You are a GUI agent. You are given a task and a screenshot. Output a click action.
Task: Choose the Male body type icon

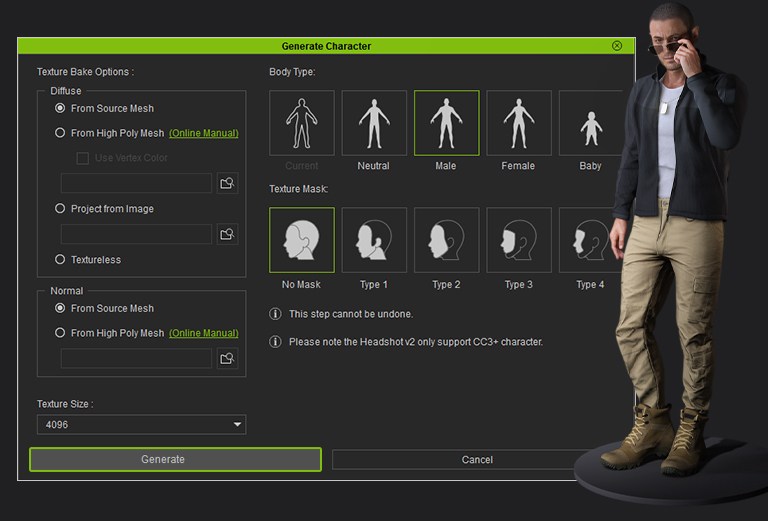click(446, 123)
